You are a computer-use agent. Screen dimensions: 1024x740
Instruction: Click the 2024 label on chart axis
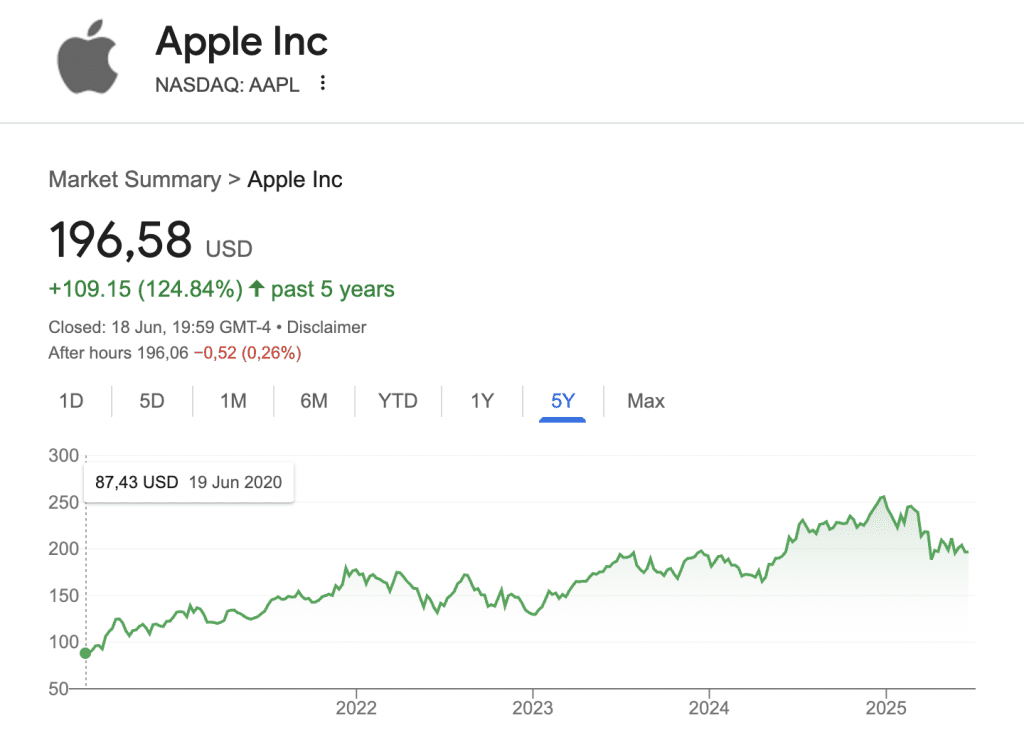click(x=708, y=709)
